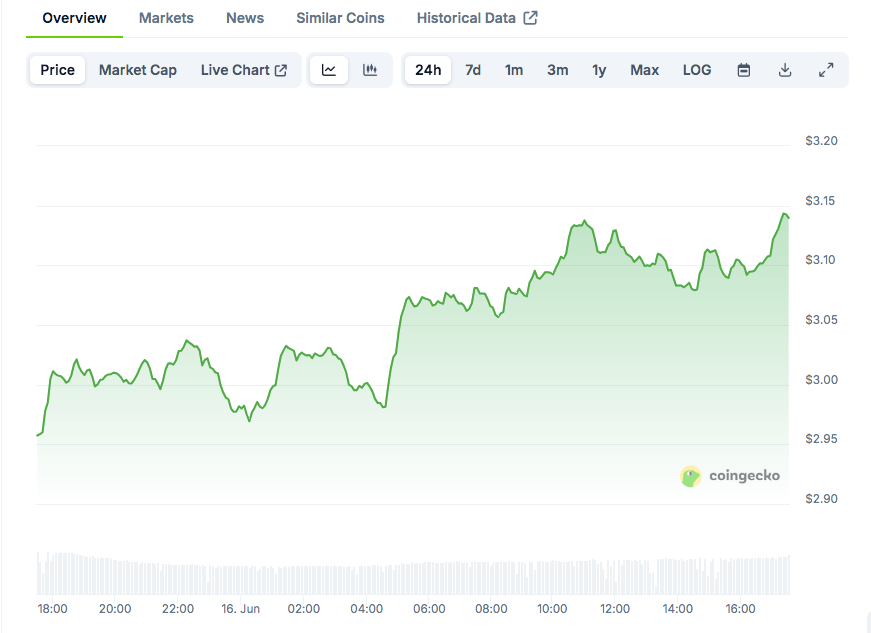Pick the 1y time range
Screen dimensions: 871x633
point(599,70)
